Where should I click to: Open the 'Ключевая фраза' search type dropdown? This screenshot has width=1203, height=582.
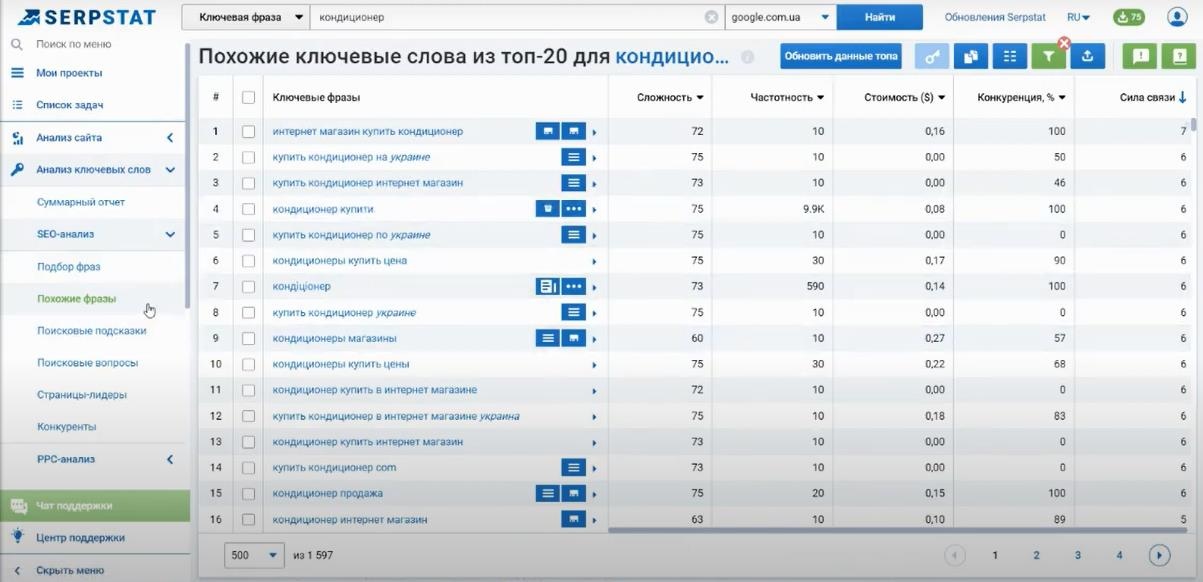pyautogui.click(x=246, y=17)
